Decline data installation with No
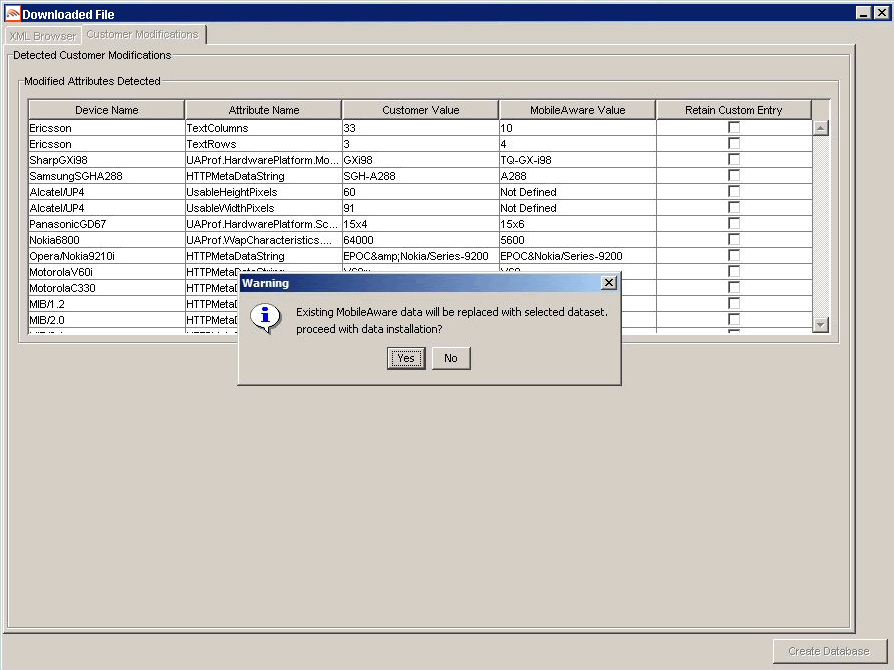This screenshot has height=670, width=894. [451, 358]
